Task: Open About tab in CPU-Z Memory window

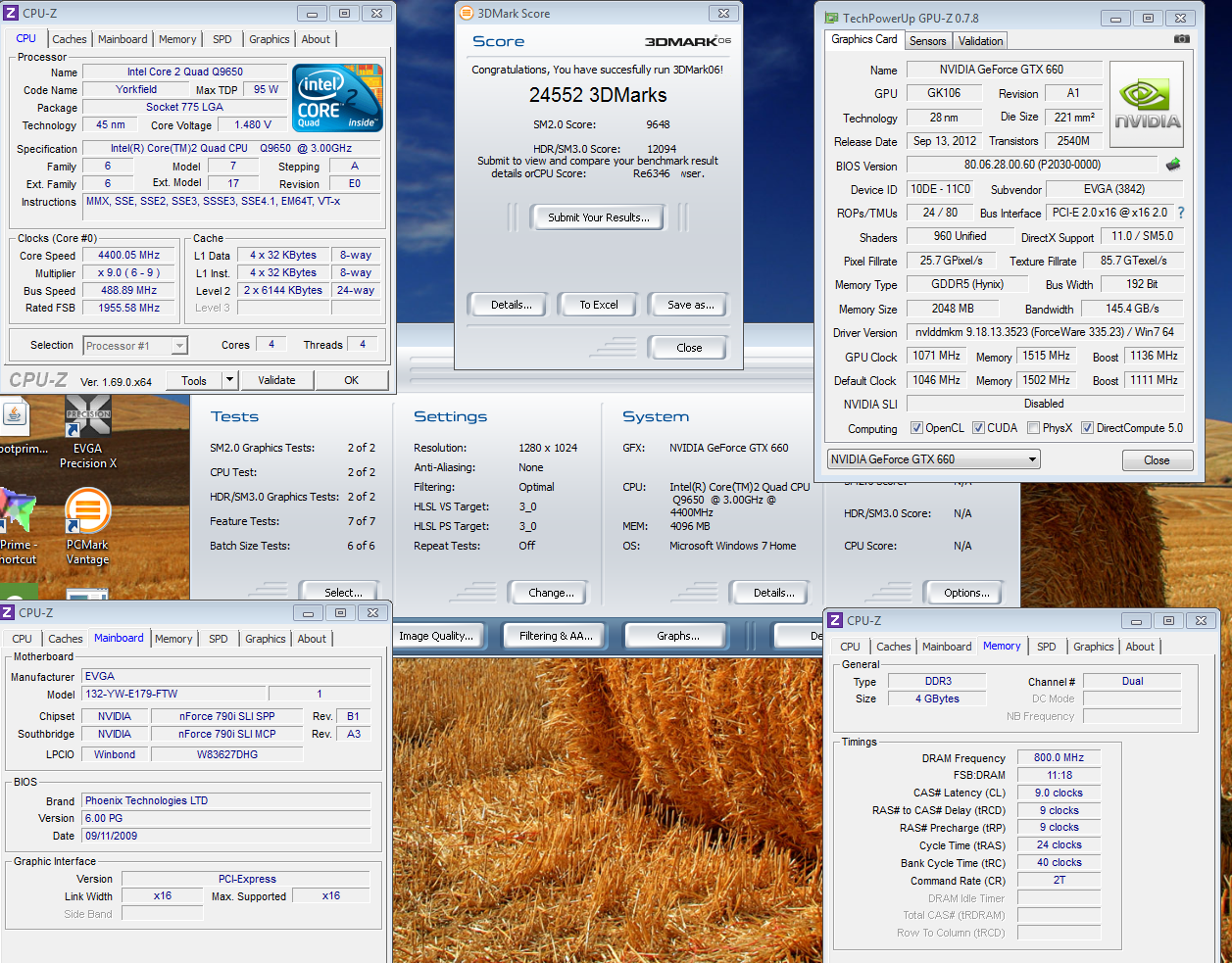Action: coord(1139,647)
